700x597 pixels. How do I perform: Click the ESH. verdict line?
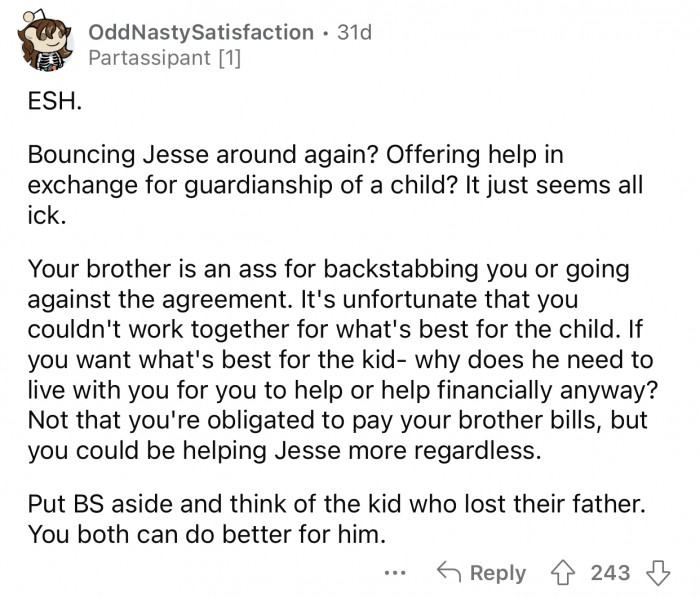click(x=55, y=100)
